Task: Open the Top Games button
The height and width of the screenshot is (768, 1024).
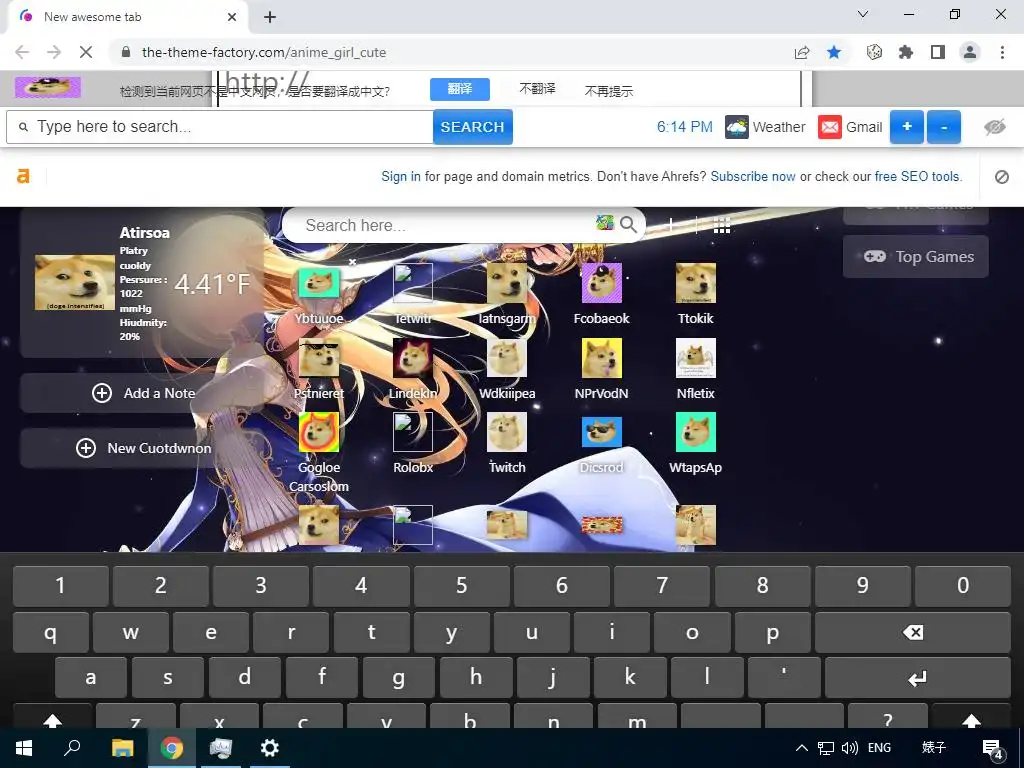Action: 916,257
